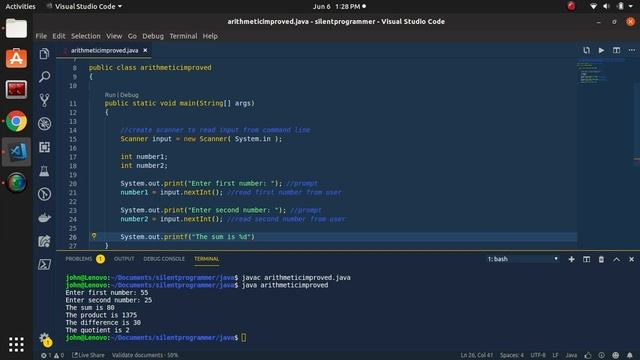Click the 'Validate documents · 50%' status entry

(x=145, y=355)
